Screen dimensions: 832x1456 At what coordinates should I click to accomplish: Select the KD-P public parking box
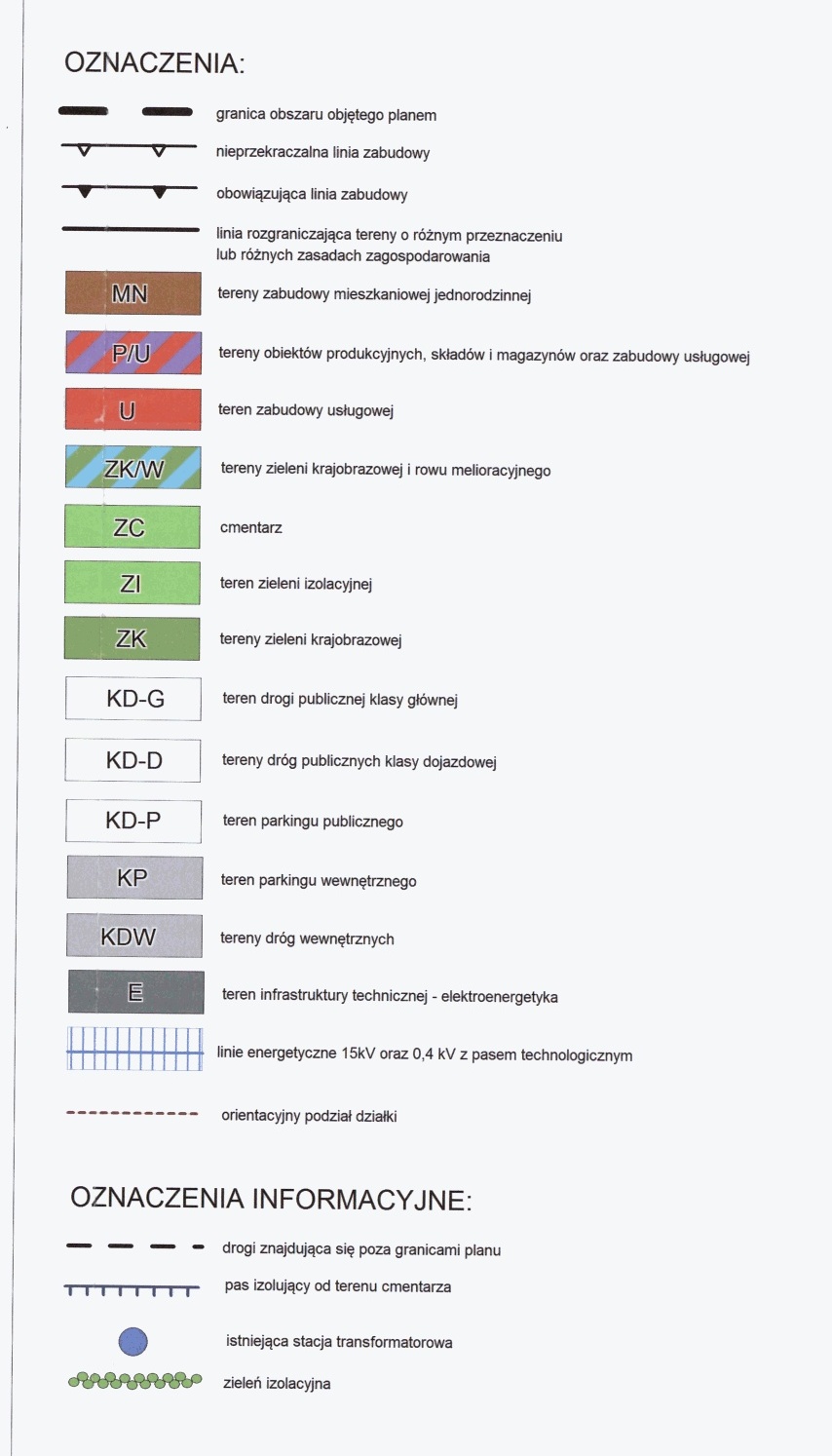pos(133,821)
